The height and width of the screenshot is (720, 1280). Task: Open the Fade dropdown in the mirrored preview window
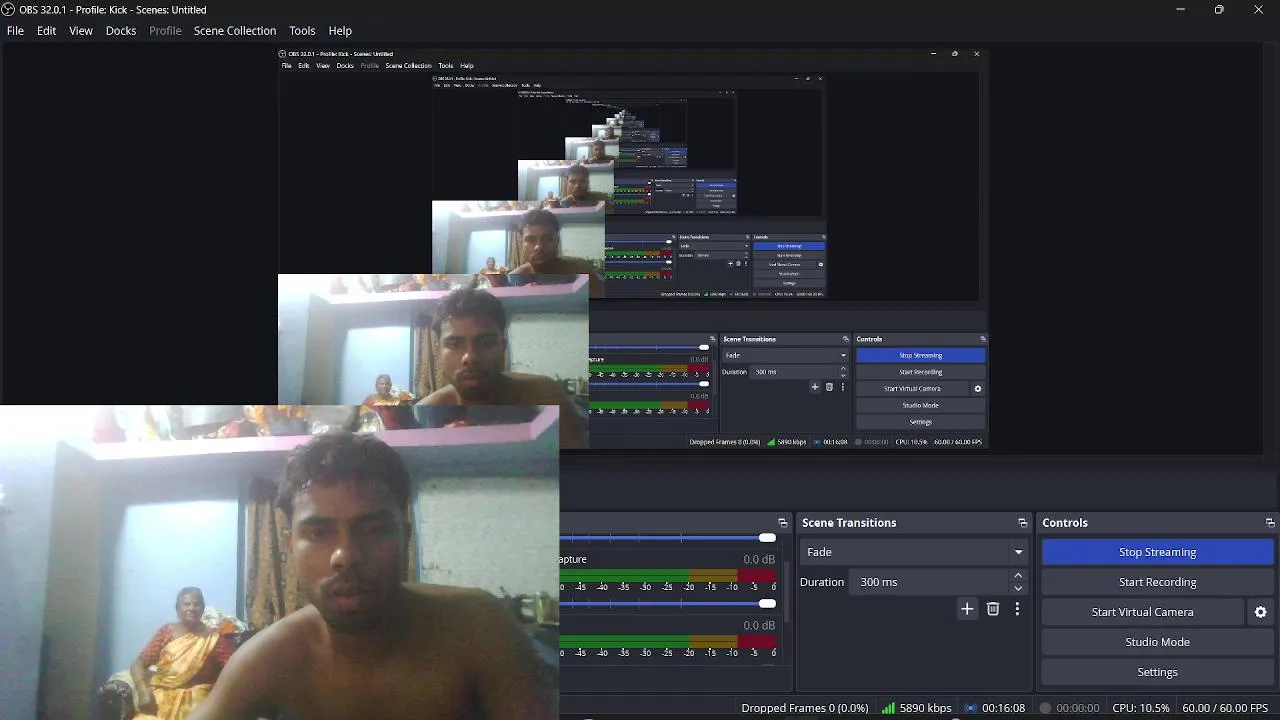(x=785, y=355)
